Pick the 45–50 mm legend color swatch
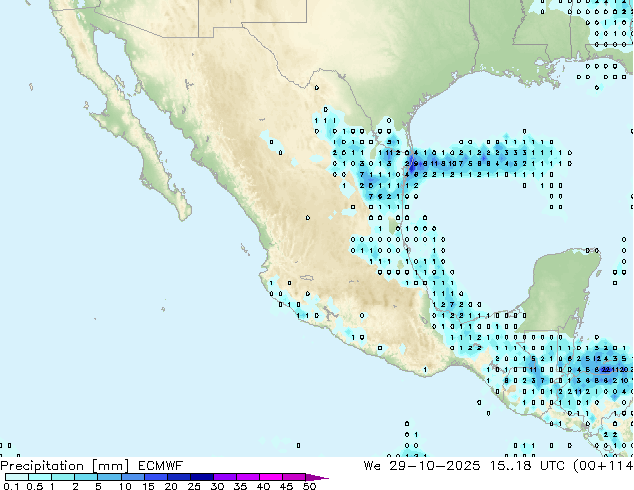This screenshot has height=490, width=634. pyautogui.click(x=294, y=477)
